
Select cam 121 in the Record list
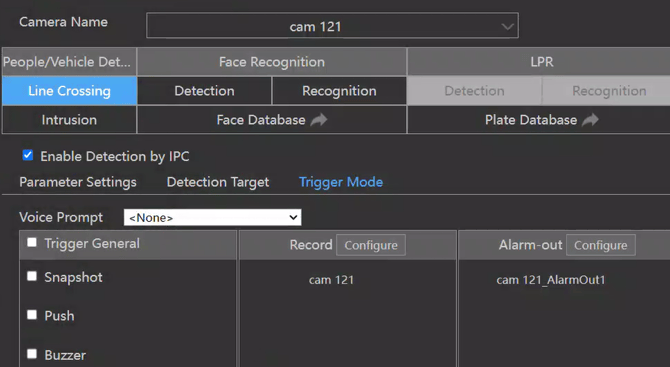(331, 280)
